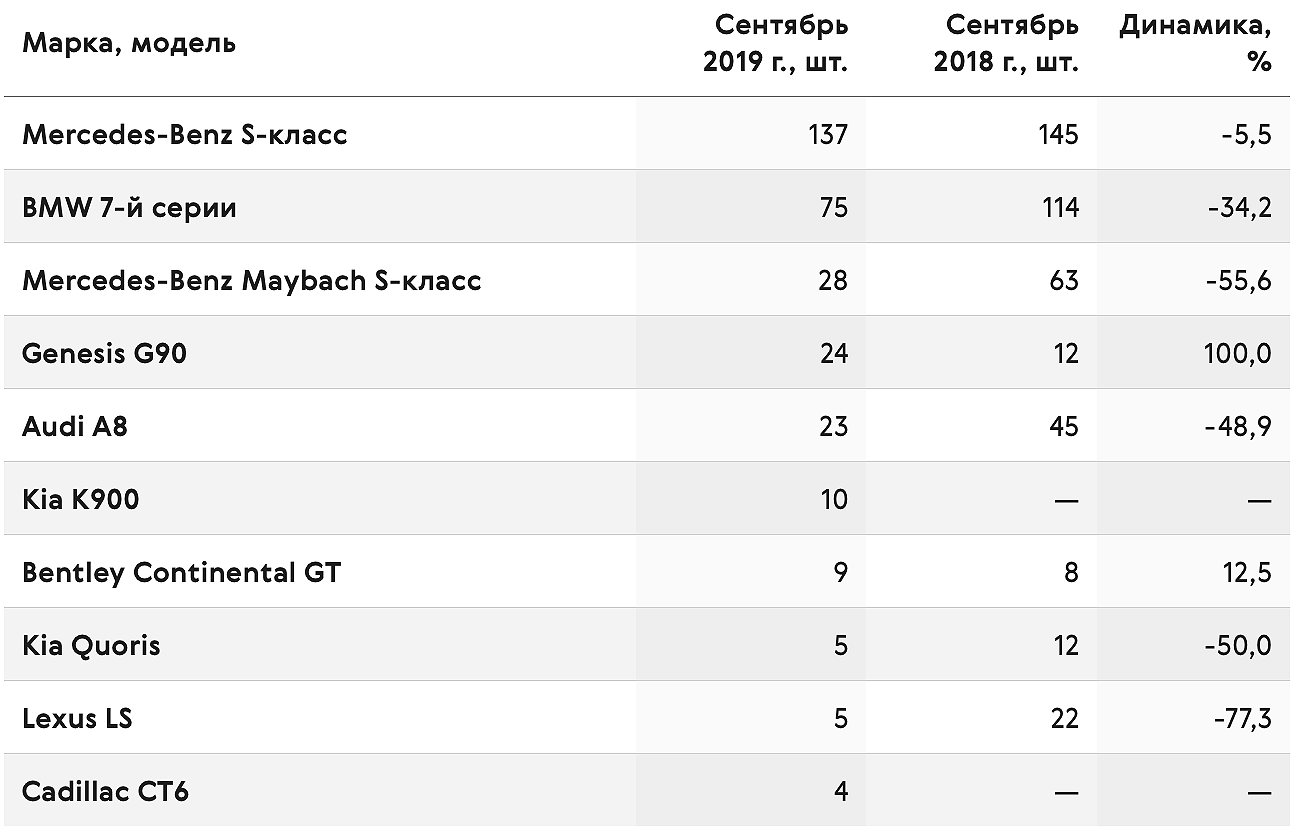Select the Kia Quoris row label
Viewport: 1292px width, 829px height.
click(x=91, y=645)
